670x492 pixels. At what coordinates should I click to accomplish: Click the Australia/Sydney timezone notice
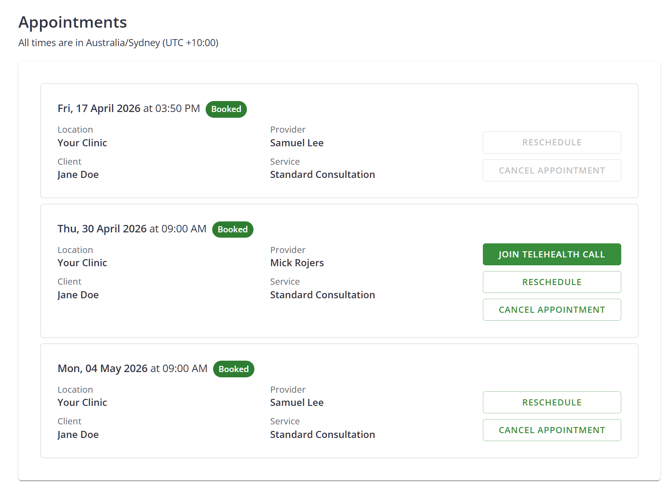(118, 43)
